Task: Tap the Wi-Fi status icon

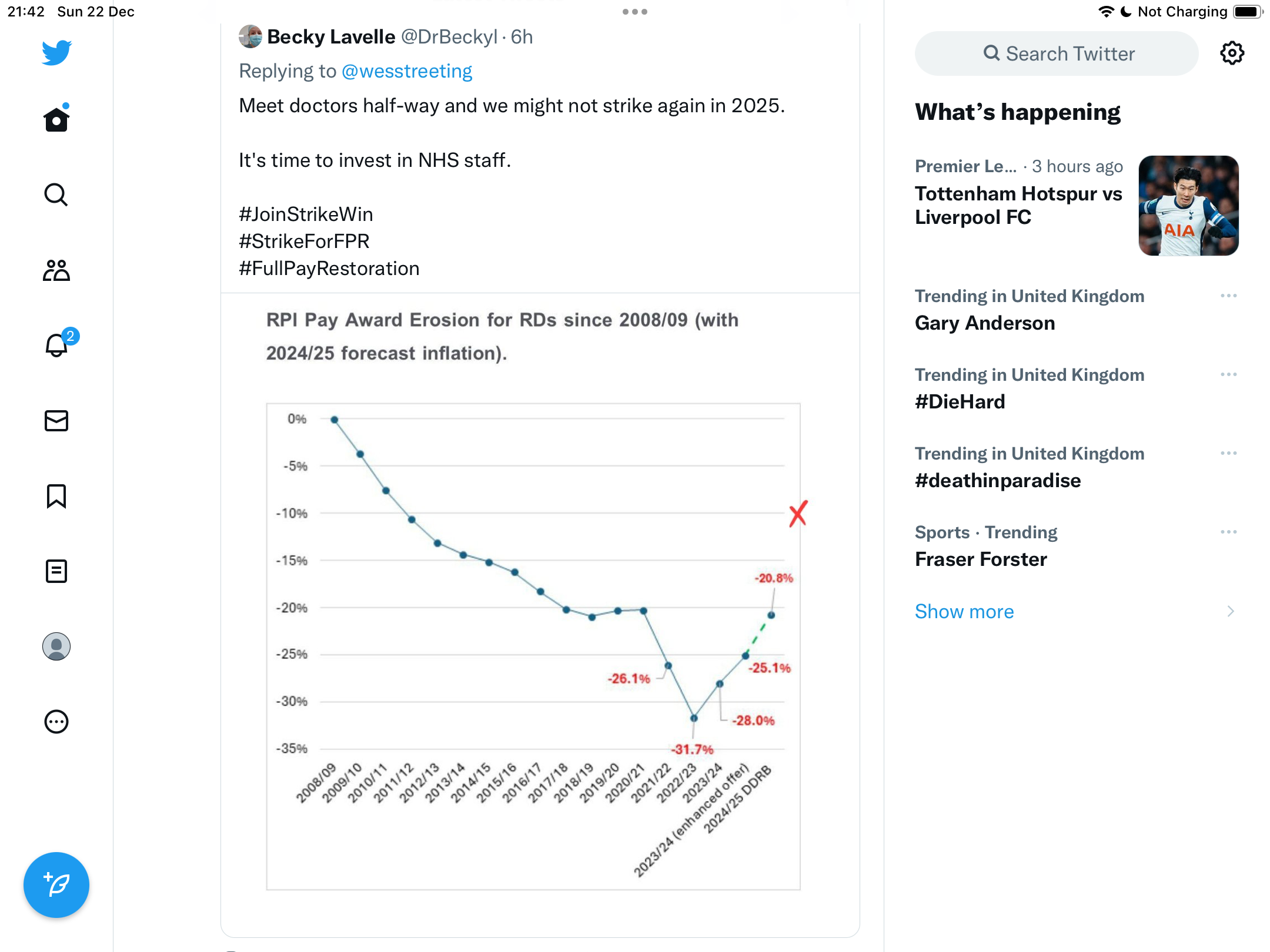Action: 1106,12
